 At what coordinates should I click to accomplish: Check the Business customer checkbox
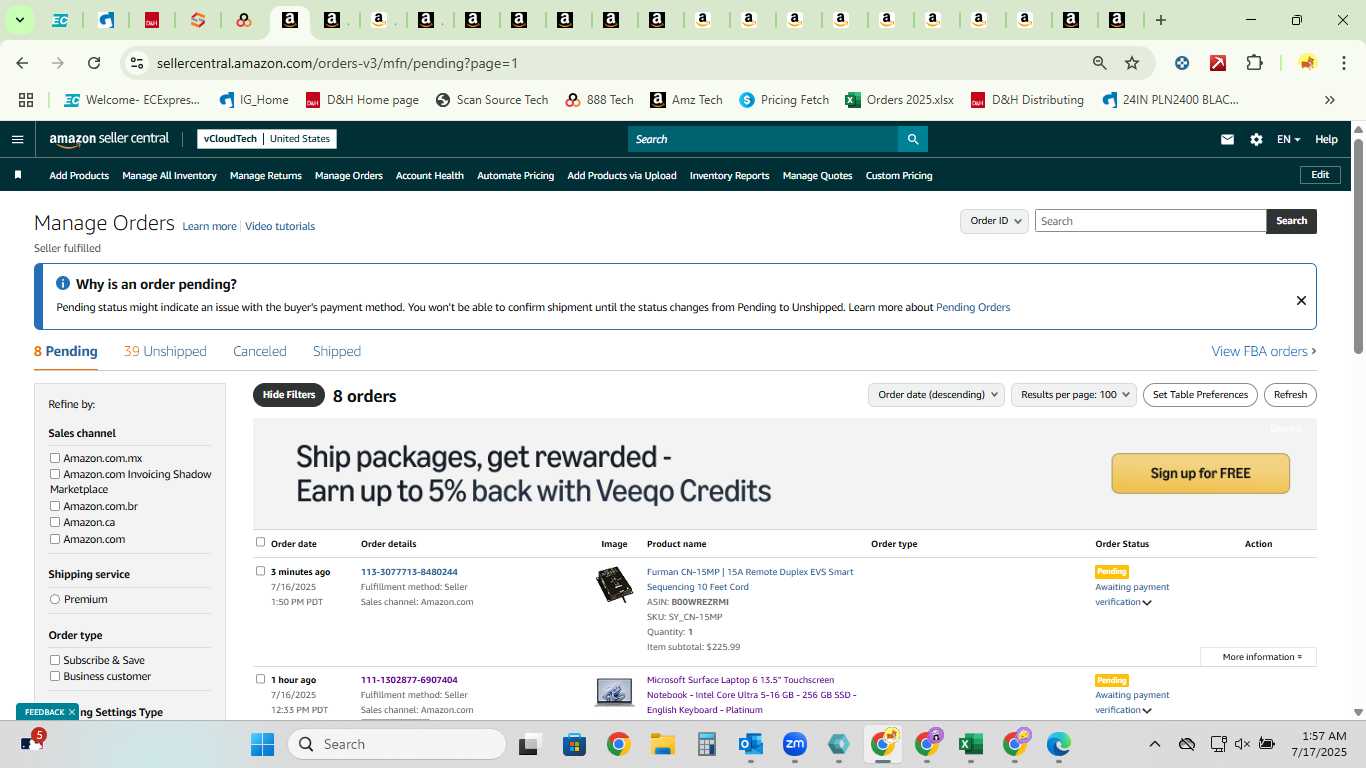tap(55, 676)
